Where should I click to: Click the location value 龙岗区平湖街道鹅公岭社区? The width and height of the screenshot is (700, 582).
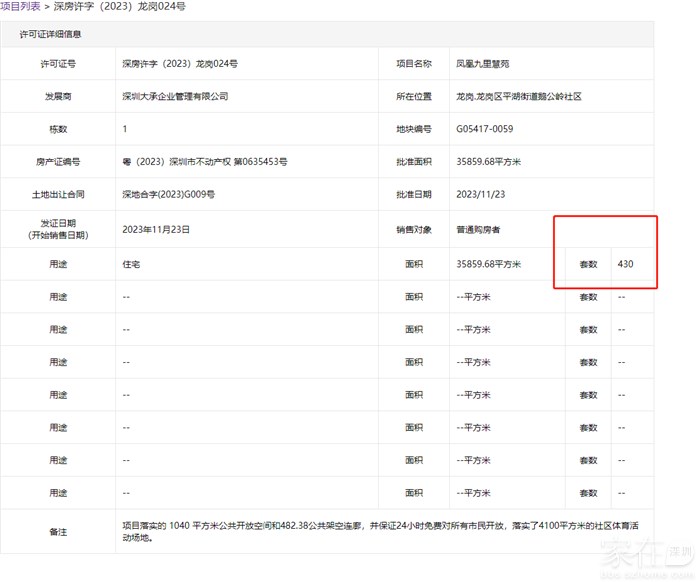tap(518, 96)
